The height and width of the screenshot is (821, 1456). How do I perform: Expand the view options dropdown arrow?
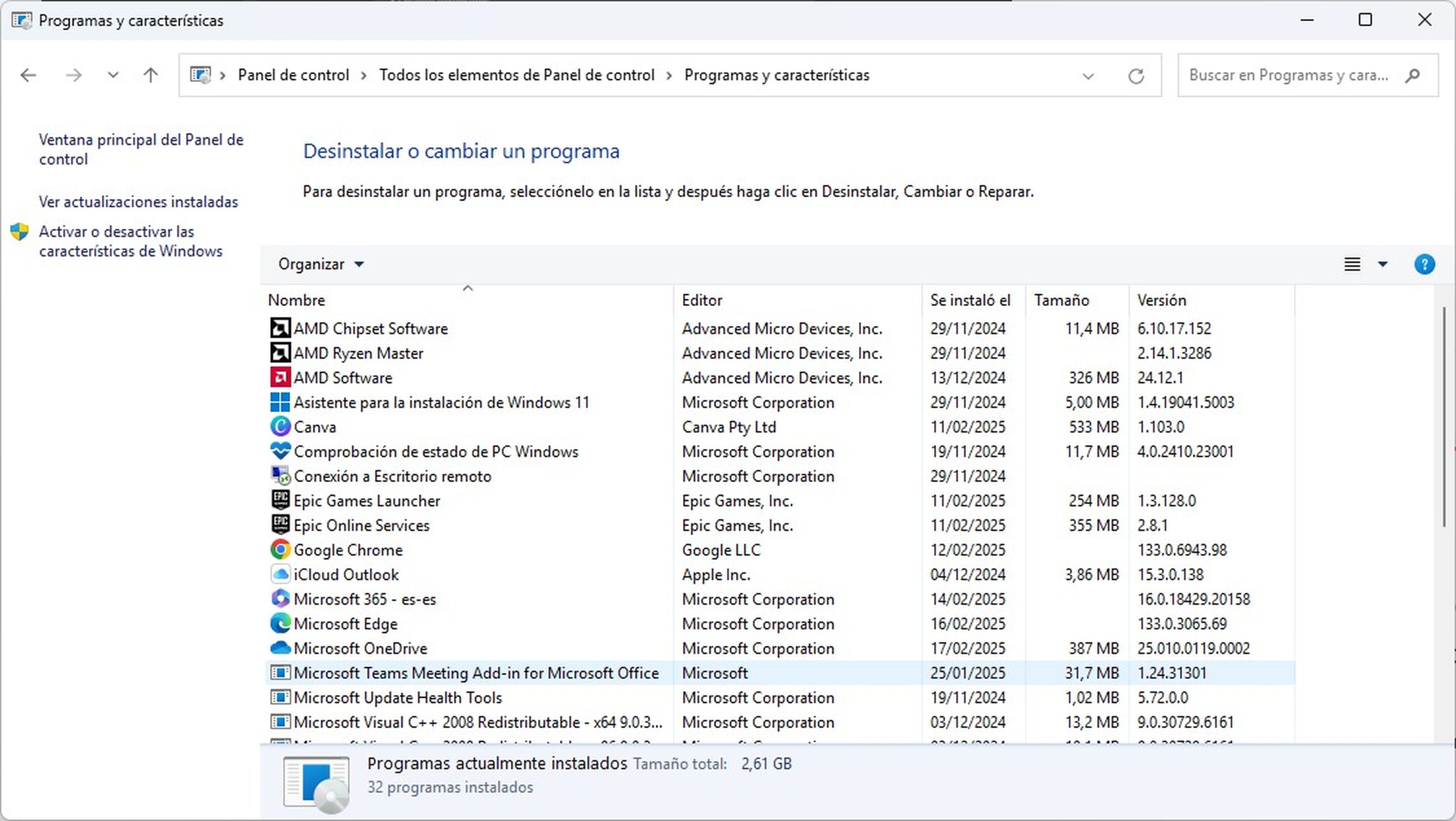(1382, 264)
